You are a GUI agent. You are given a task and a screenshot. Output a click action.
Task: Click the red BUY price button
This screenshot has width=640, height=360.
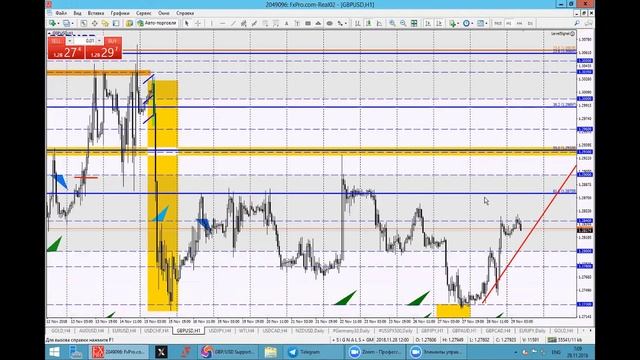(x=104, y=52)
